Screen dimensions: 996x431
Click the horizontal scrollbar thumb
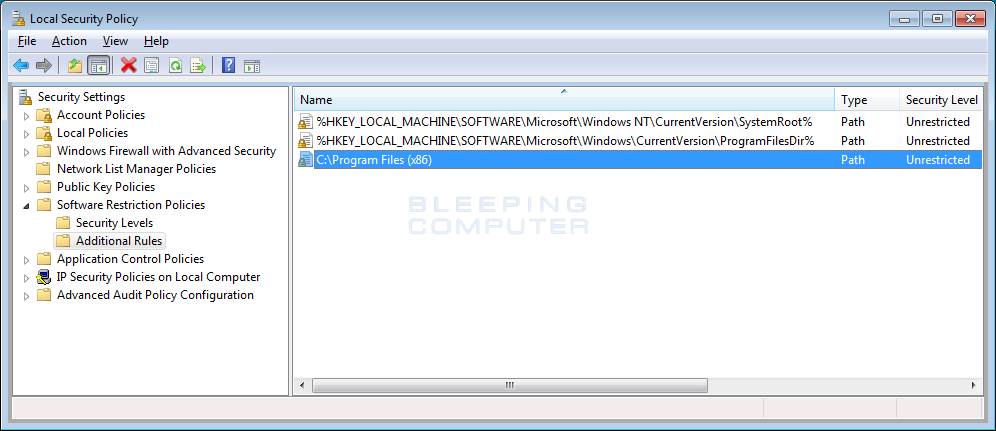(x=509, y=385)
